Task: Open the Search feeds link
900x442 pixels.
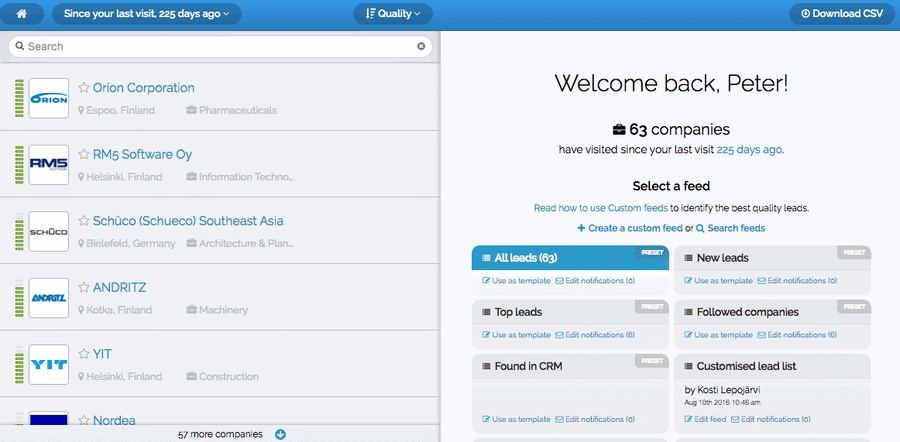Action: coord(731,228)
